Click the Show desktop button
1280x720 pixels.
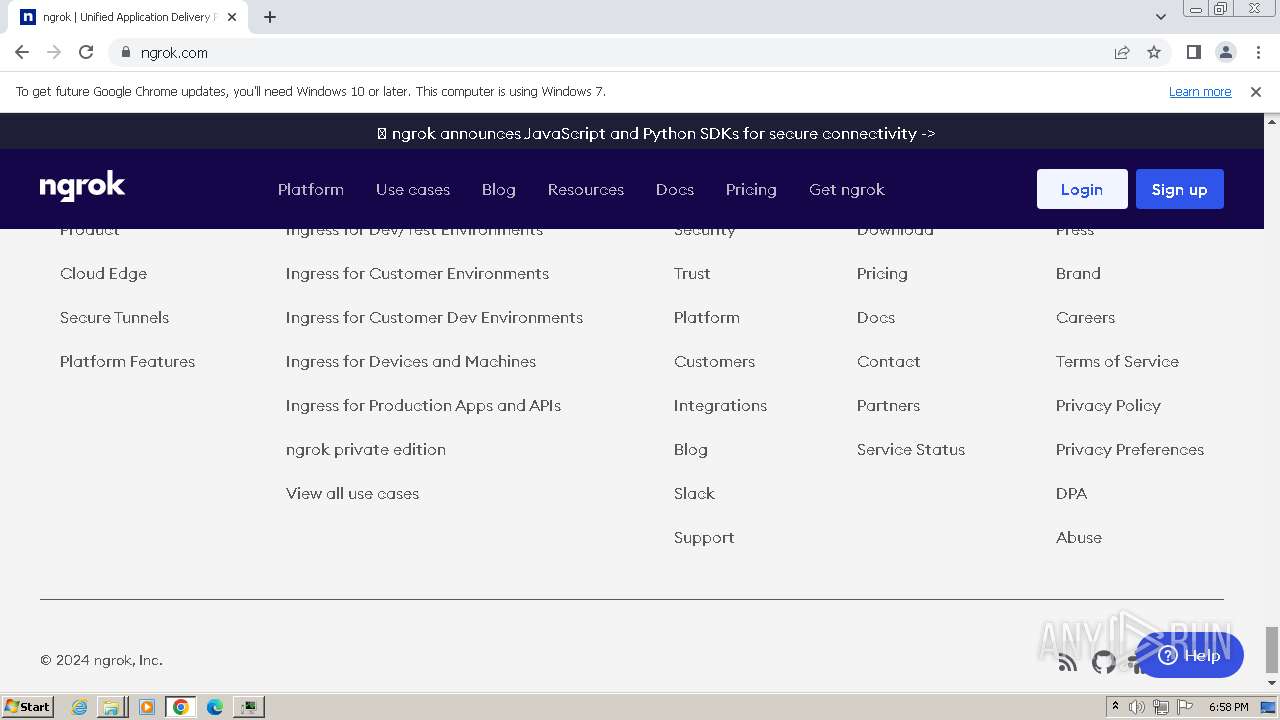click(x=1268, y=707)
